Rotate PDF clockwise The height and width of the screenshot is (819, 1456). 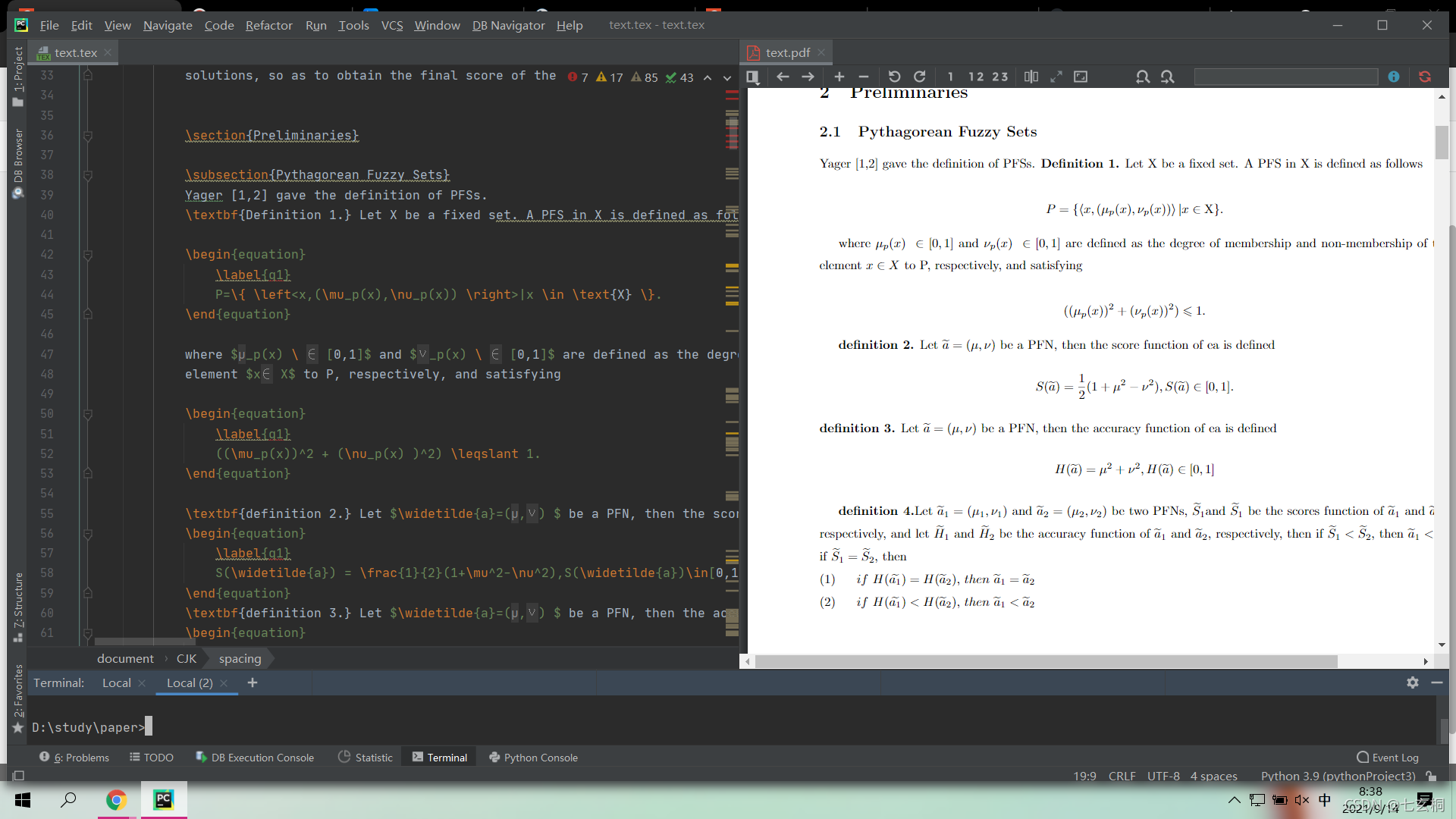click(x=919, y=77)
